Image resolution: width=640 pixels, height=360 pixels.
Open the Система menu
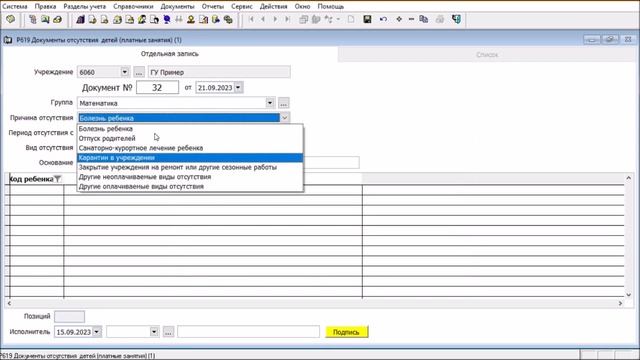point(15,7)
